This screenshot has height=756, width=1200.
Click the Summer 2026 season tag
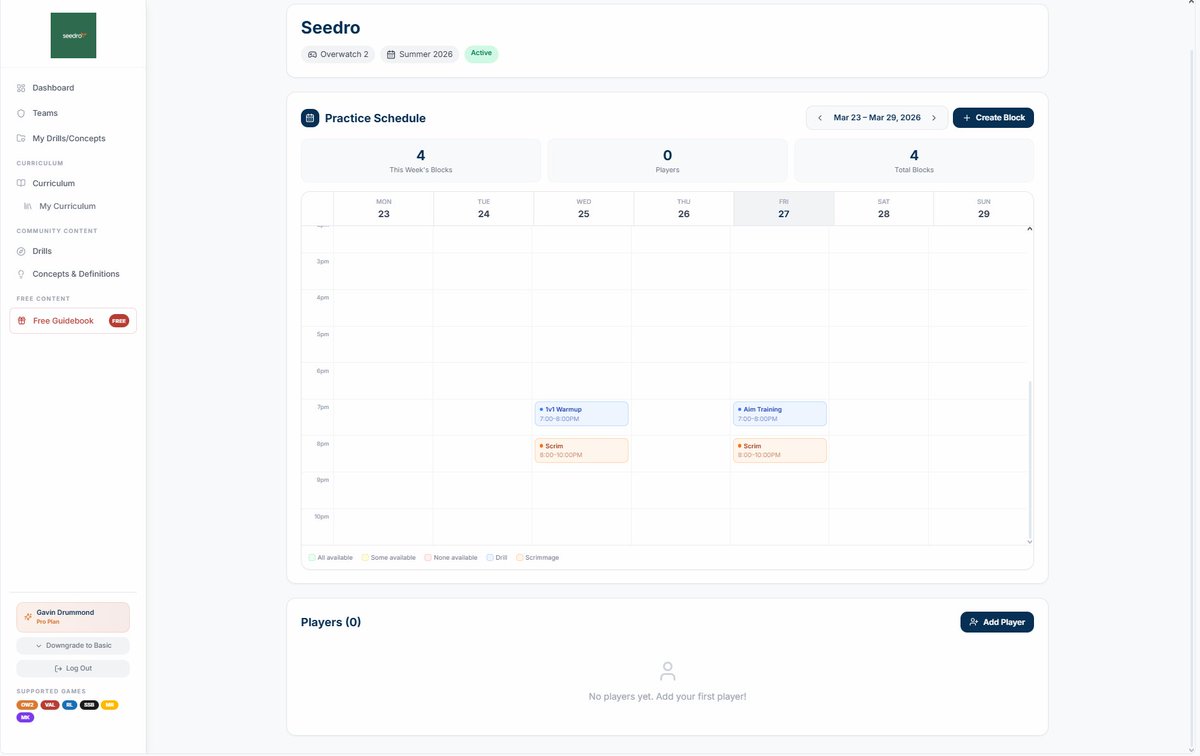tap(420, 54)
